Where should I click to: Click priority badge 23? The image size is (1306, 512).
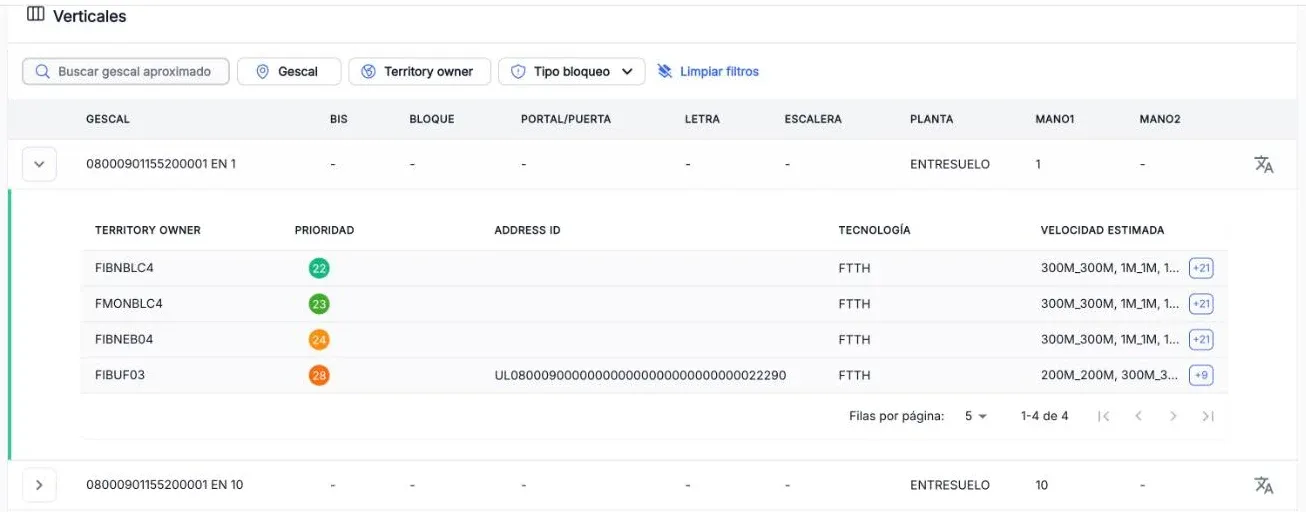pos(319,304)
